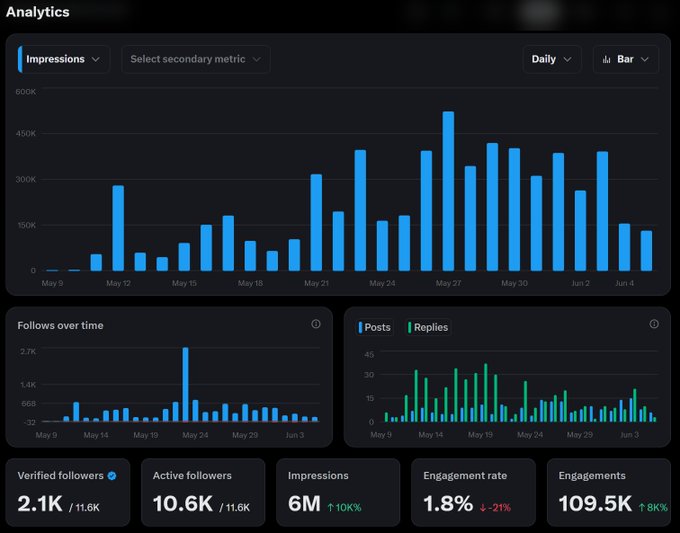680x533 pixels.
Task: Click the May 21 impressions bar
Action: [316, 222]
